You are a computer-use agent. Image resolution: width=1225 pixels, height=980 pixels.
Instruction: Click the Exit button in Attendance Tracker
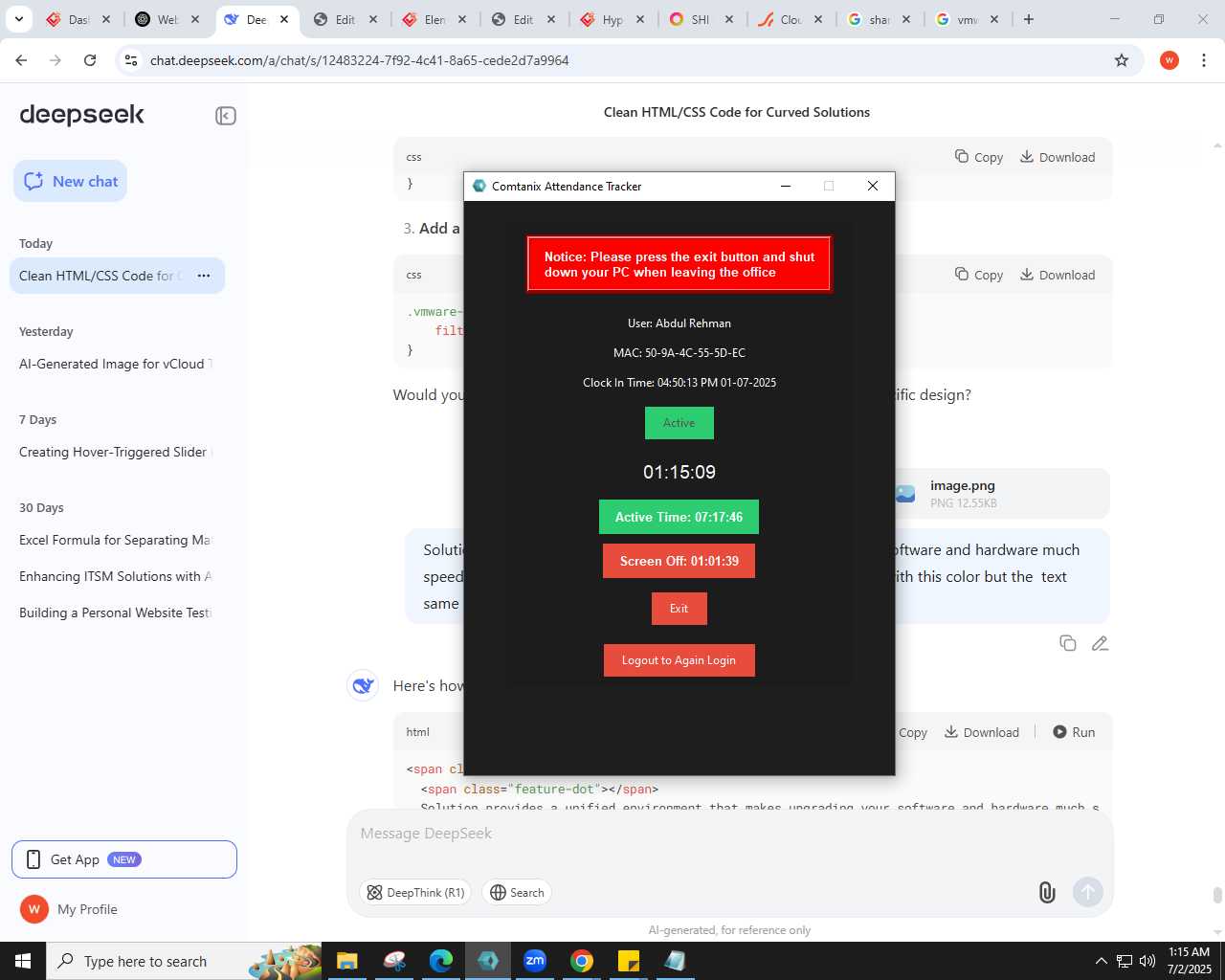[x=679, y=609]
